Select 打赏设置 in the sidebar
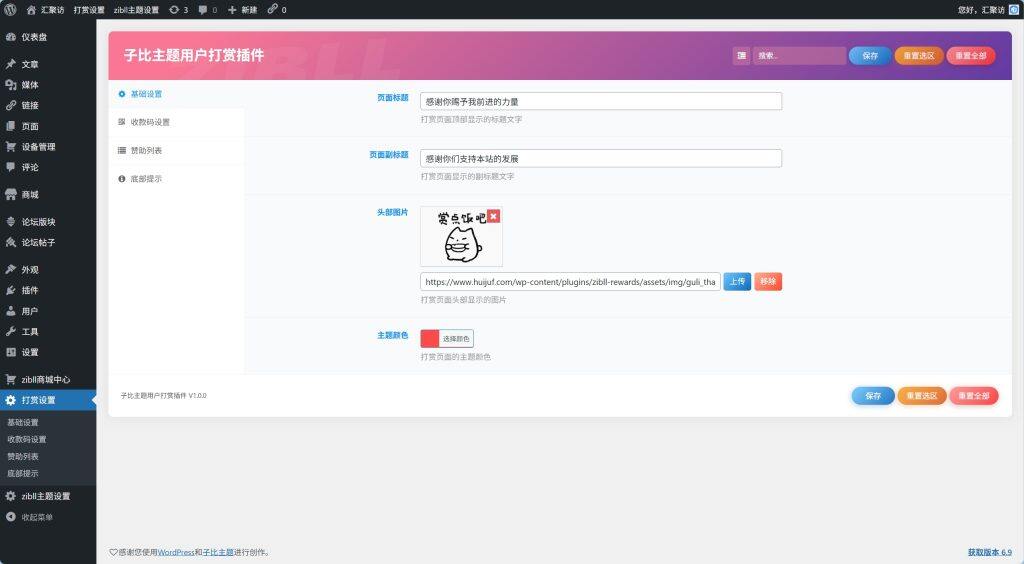 pyautogui.click(x=48, y=400)
